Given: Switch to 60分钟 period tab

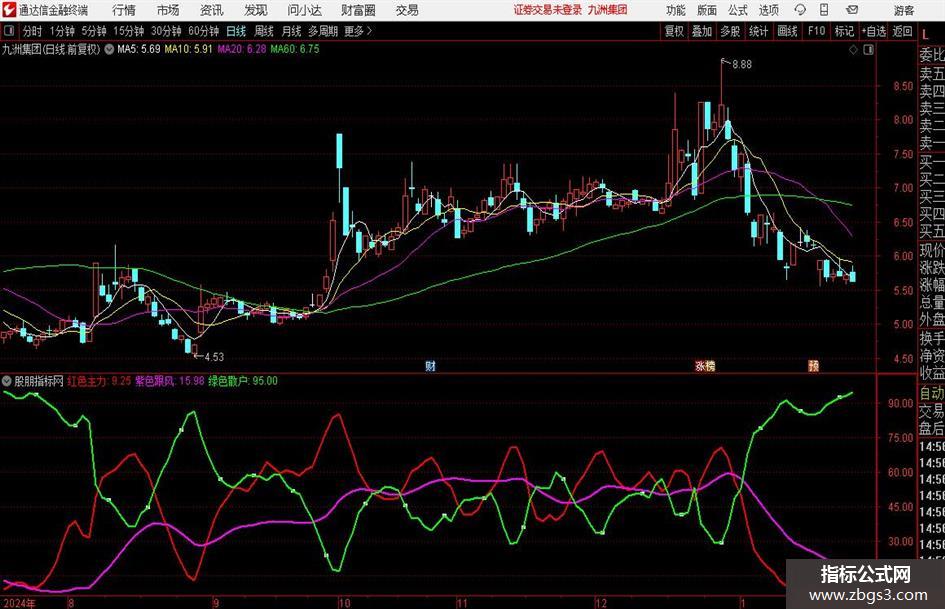Looking at the screenshot, I should coord(204,31).
